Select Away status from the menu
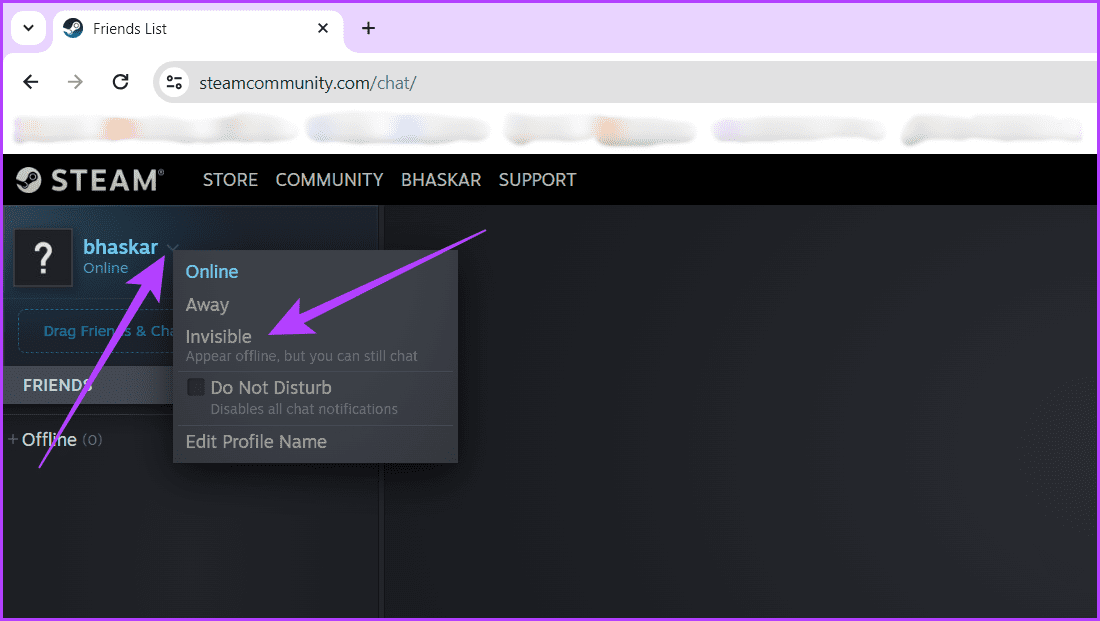 click(x=207, y=304)
